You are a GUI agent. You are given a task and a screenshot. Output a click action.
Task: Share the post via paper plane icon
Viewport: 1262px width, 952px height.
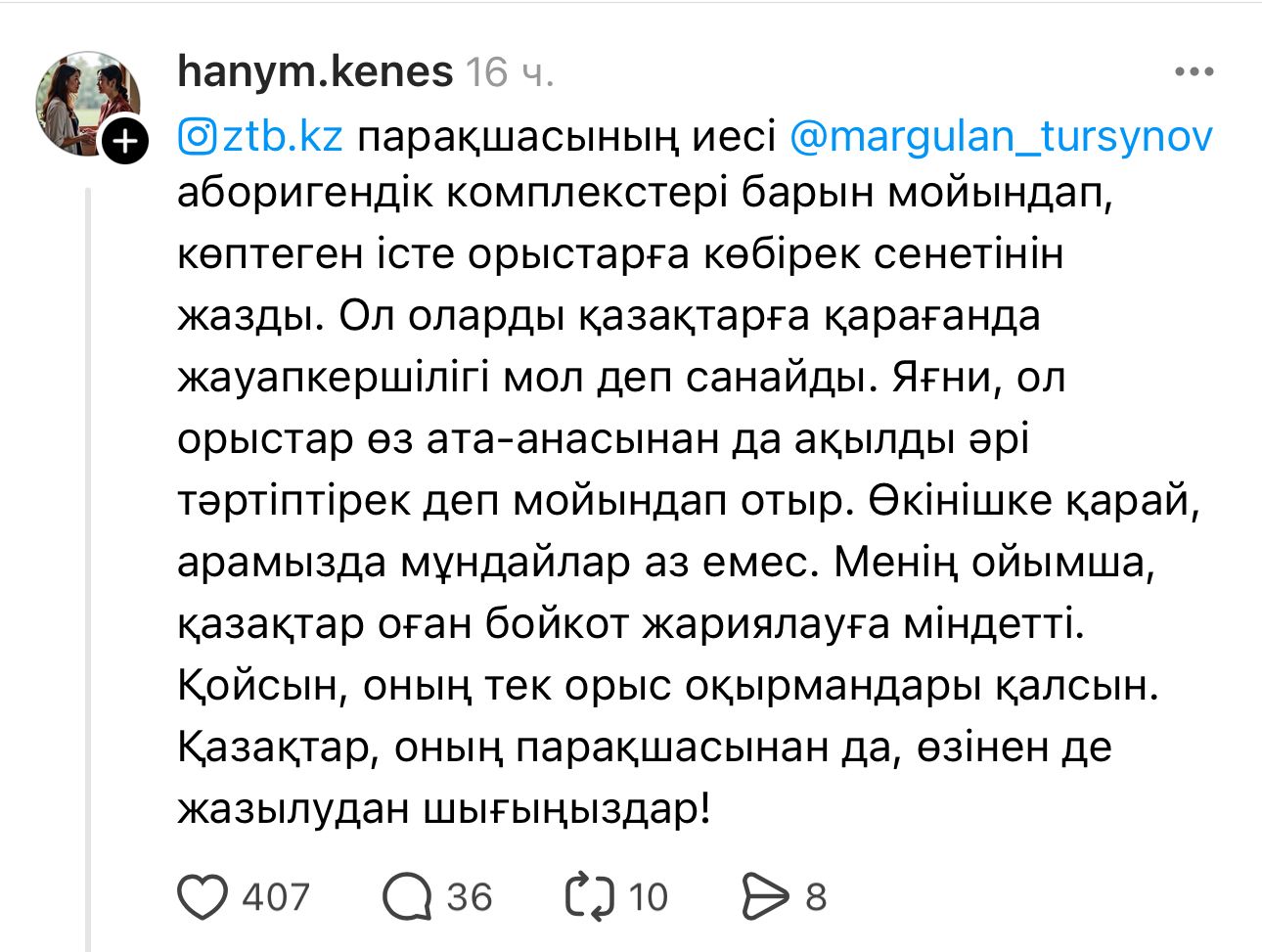765,896
